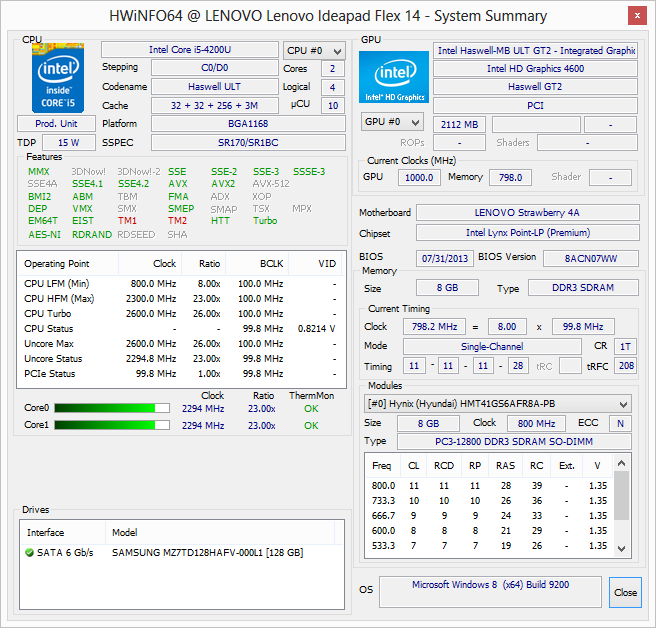Image resolution: width=656 pixels, height=628 pixels.
Task: Select the 533.3 frequency timing row
Action: point(490,546)
